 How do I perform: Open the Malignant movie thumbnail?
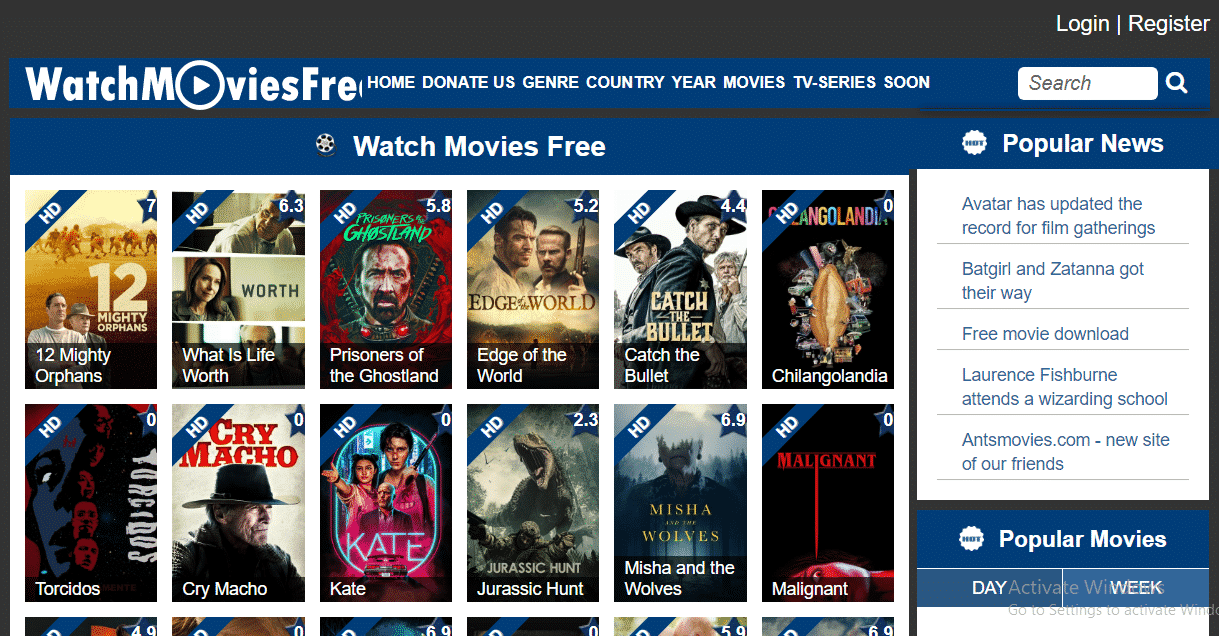point(828,503)
